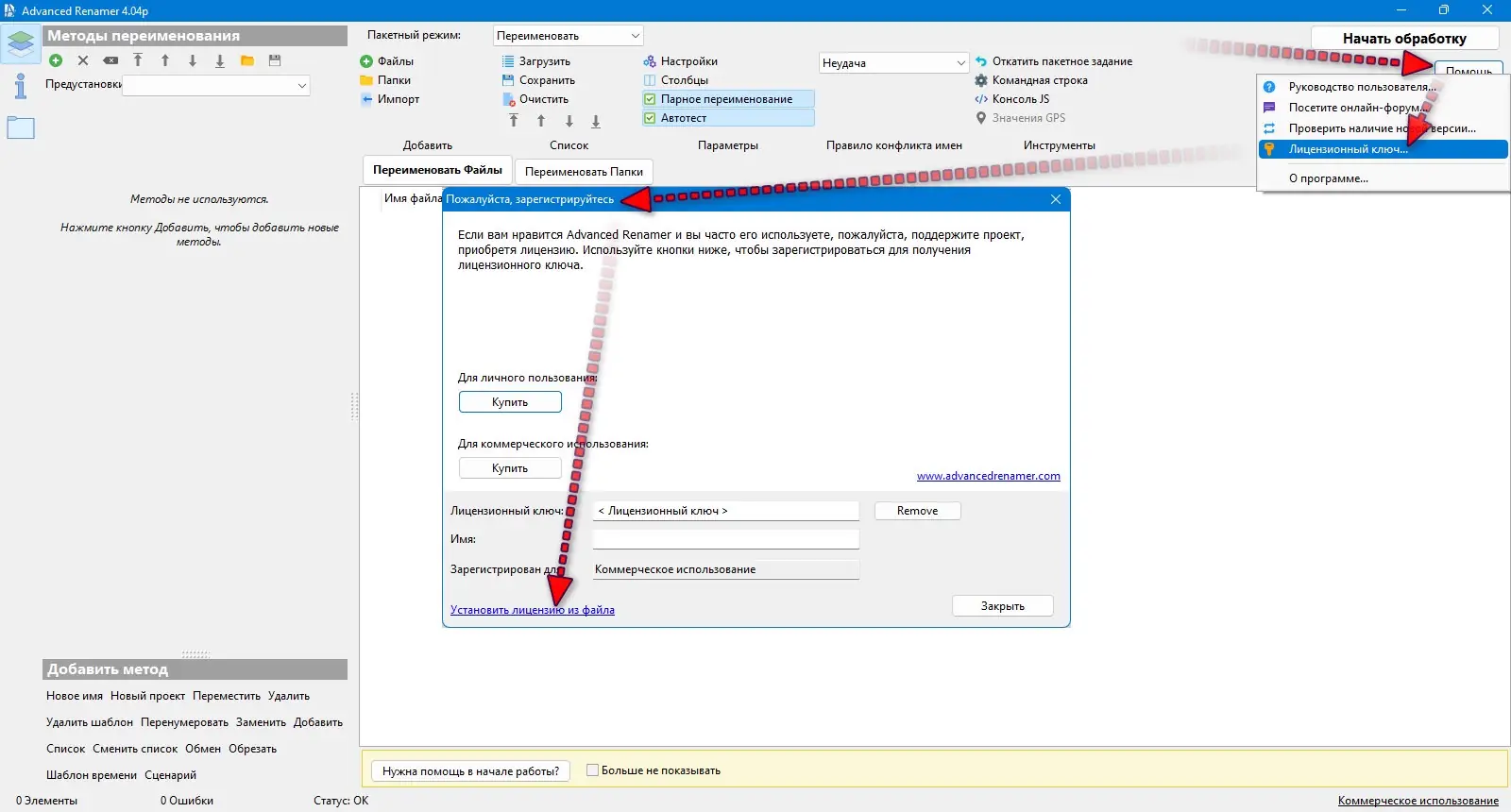Click Купить for commercial use
The width and height of the screenshot is (1511, 812).
click(x=510, y=468)
